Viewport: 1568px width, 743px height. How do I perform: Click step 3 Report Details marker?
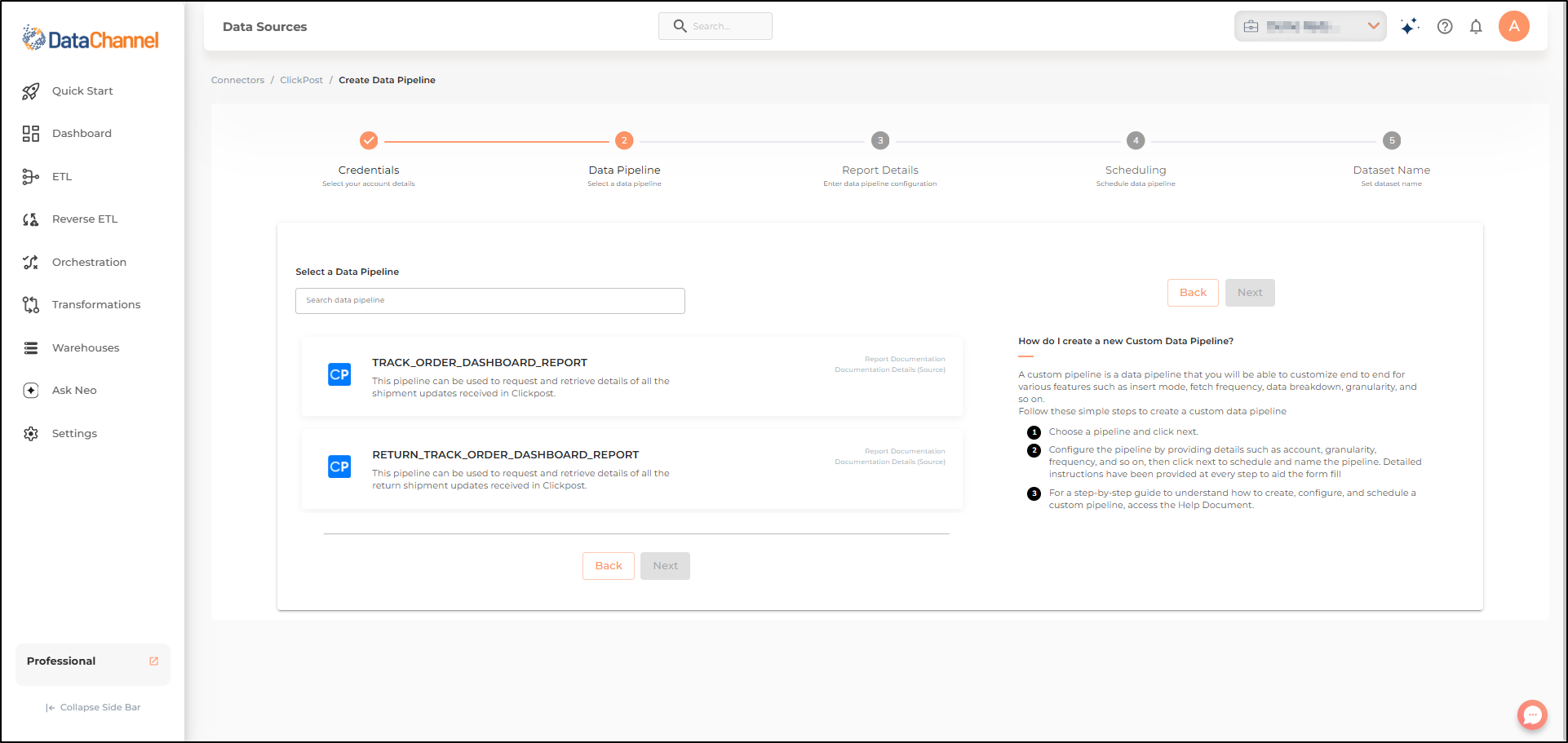click(880, 140)
